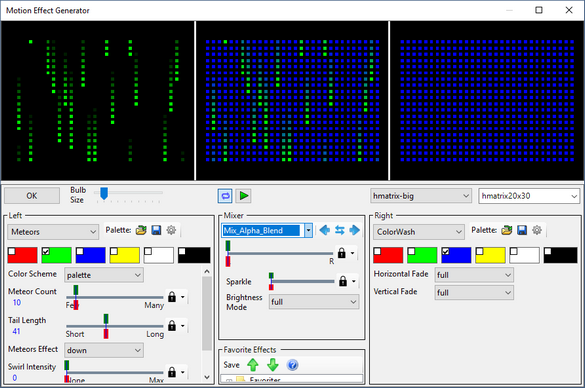Open the hmatrix-big dropdown

[420, 196]
